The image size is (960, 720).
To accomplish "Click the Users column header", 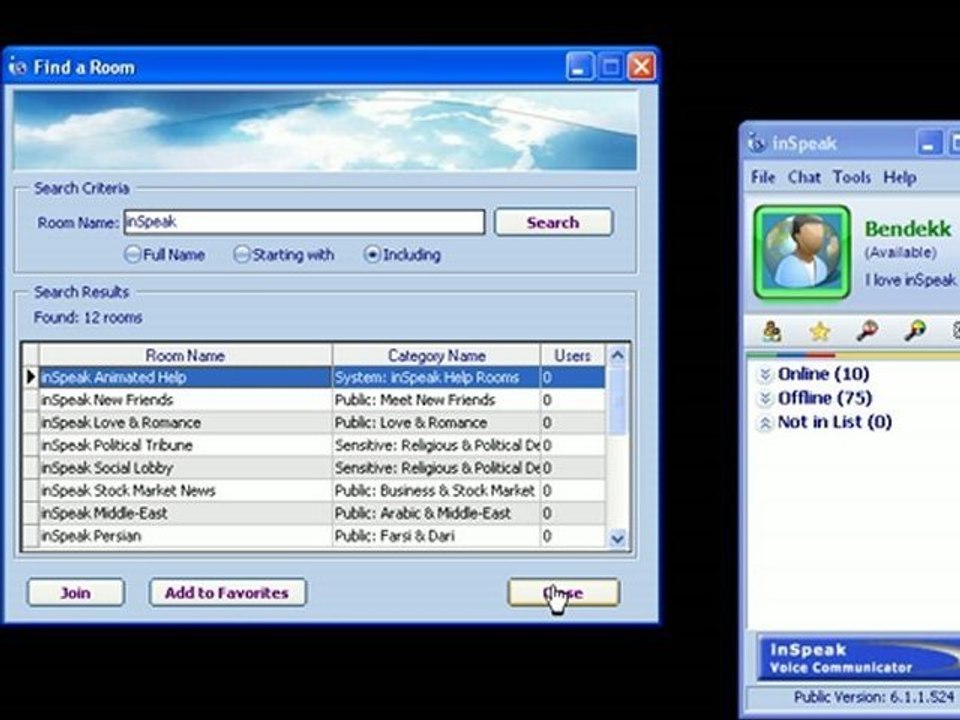I will click(x=572, y=355).
